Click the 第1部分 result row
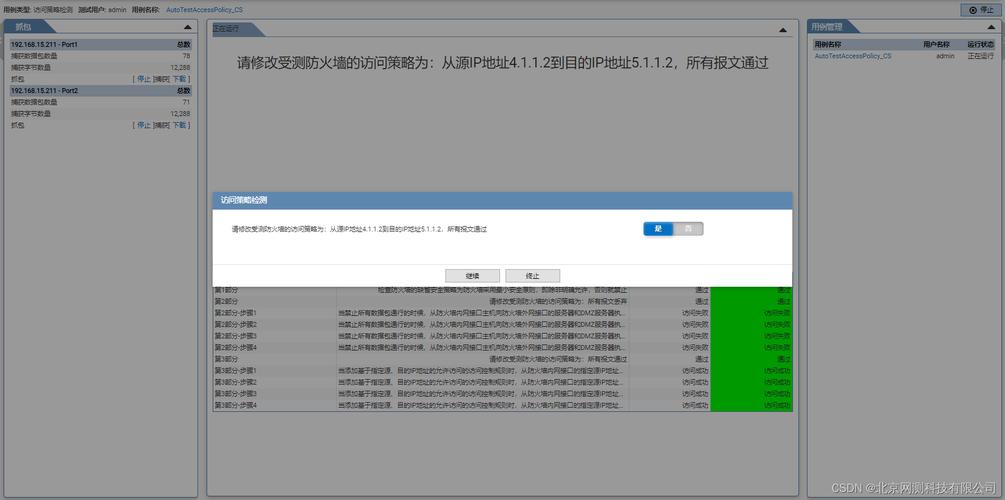The height and width of the screenshot is (500, 1005). pyautogui.click(x=502, y=290)
